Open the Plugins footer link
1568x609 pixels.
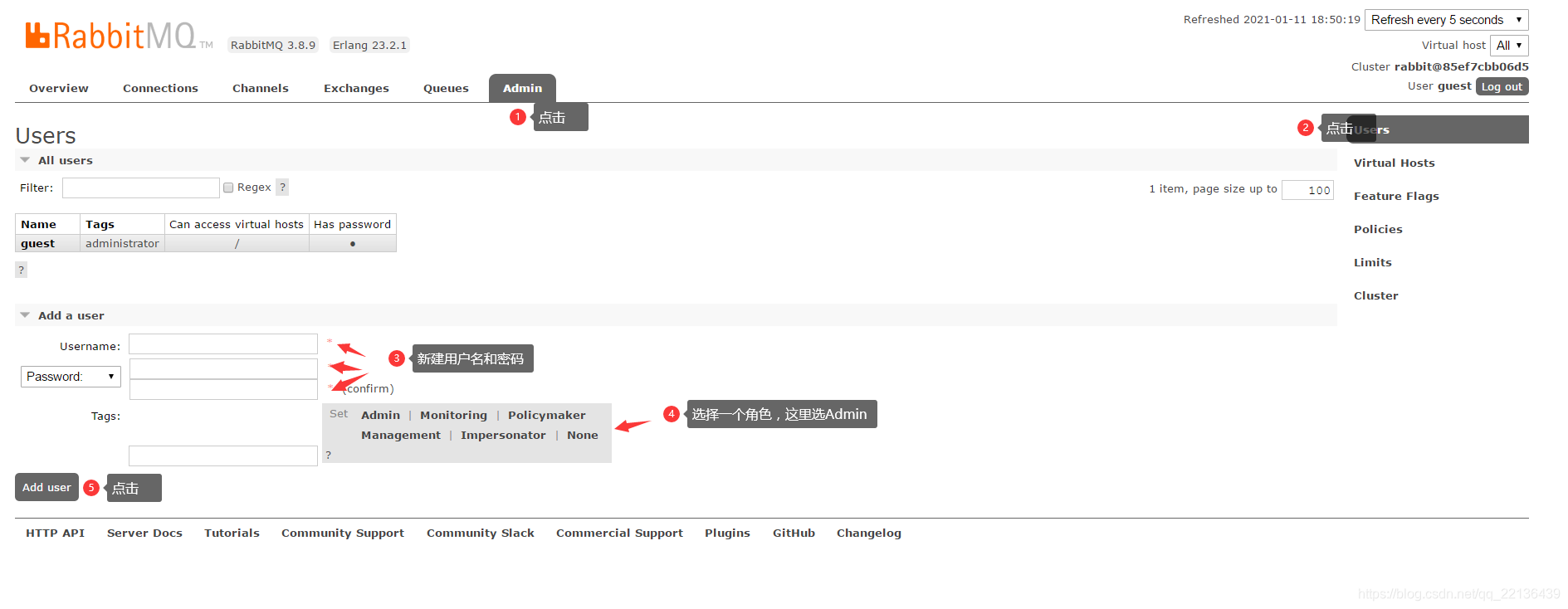(727, 533)
